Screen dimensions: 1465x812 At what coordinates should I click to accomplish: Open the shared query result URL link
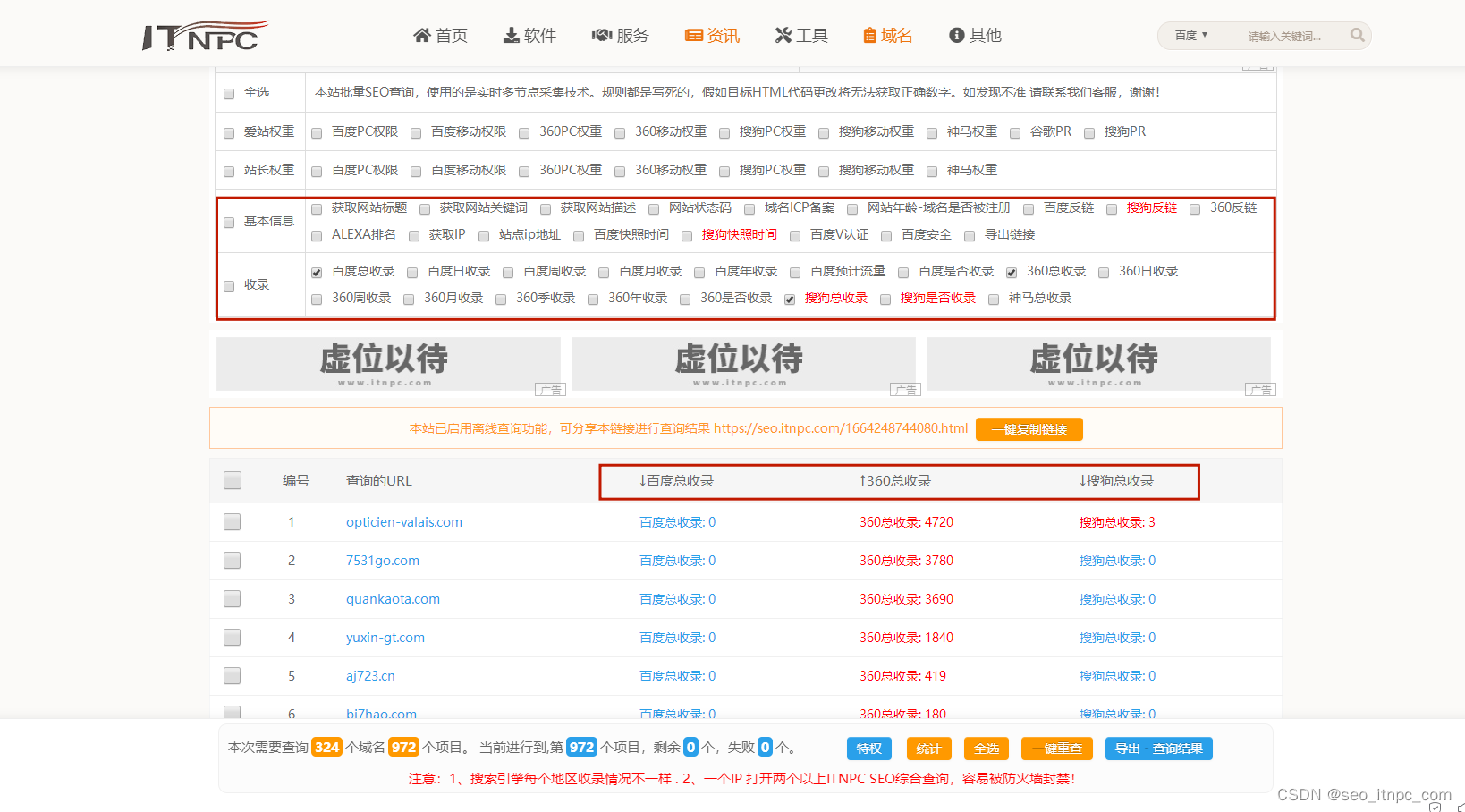[x=841, y=428]
